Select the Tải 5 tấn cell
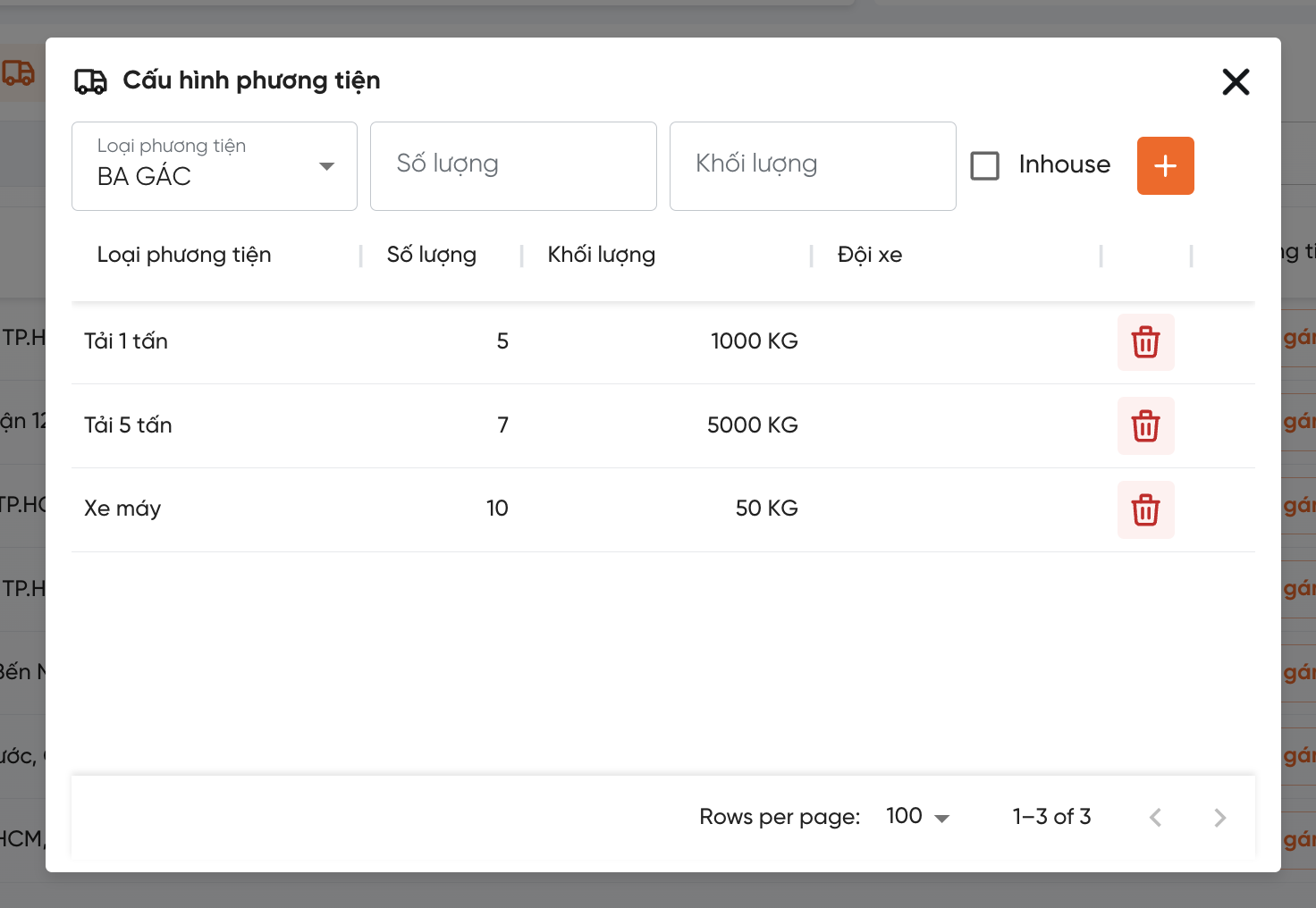Image resolution: width=1316 pixels, height=908 pixels. click(128, 425)
